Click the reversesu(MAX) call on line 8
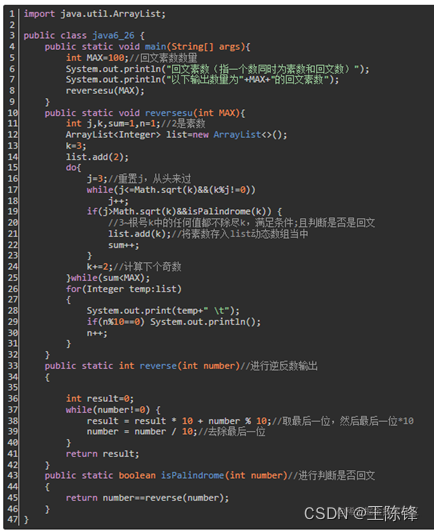 pyautogui.click(x=105, y=91)
